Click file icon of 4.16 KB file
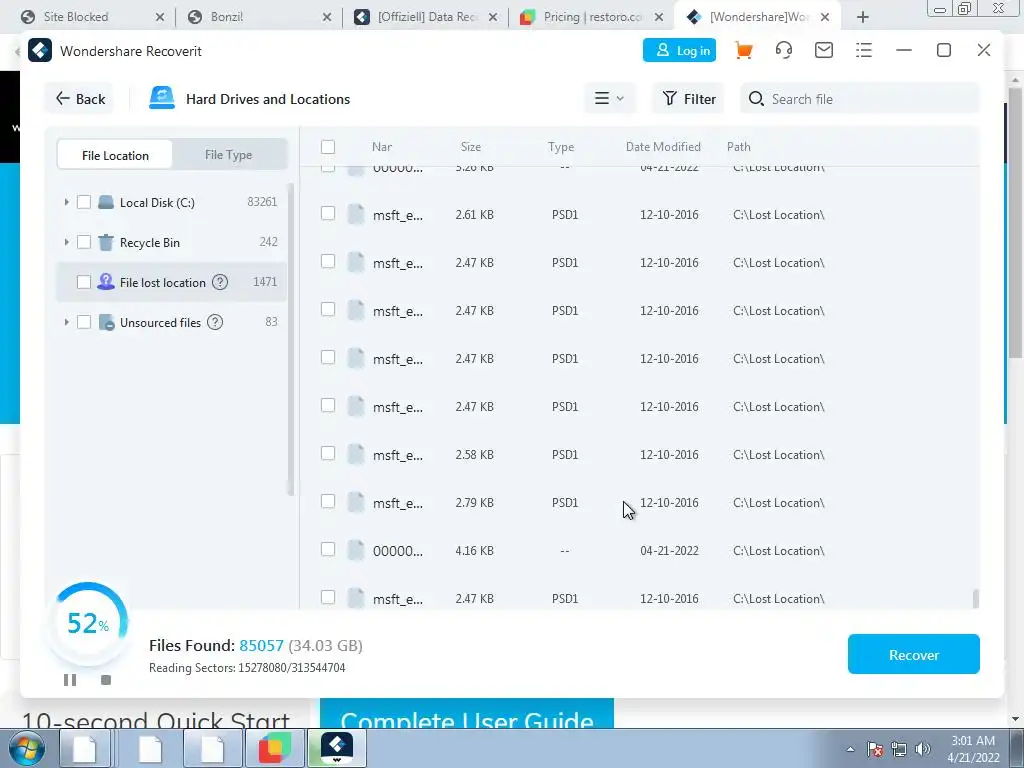 [355, 551]
